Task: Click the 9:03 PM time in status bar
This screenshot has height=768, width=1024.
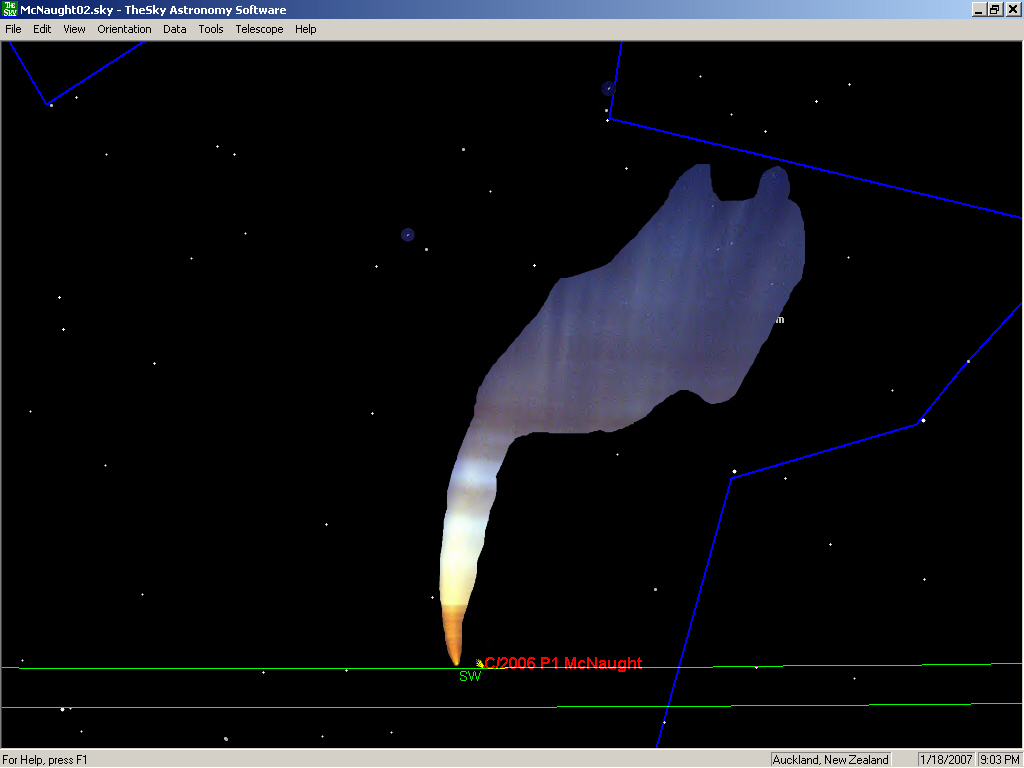Action: (999, 760)
